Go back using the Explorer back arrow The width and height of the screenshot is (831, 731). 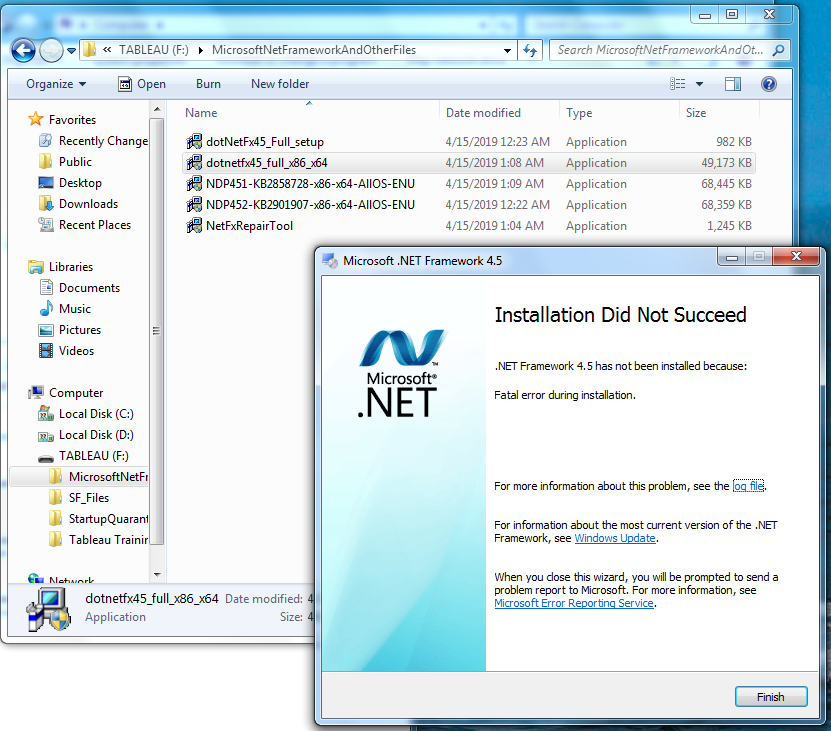(x=23, y=51)
